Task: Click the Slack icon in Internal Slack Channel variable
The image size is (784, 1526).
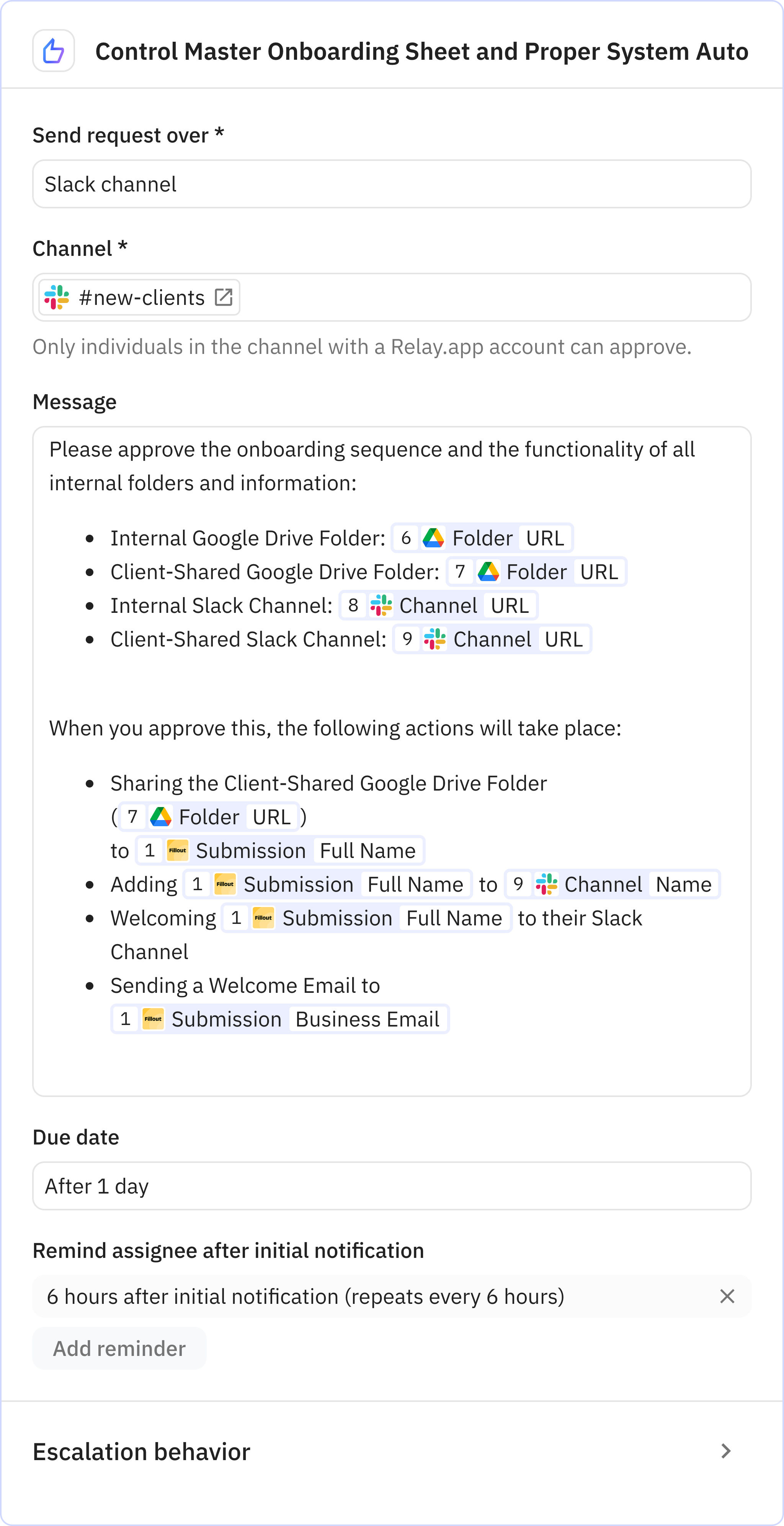Action: (382, 605)
